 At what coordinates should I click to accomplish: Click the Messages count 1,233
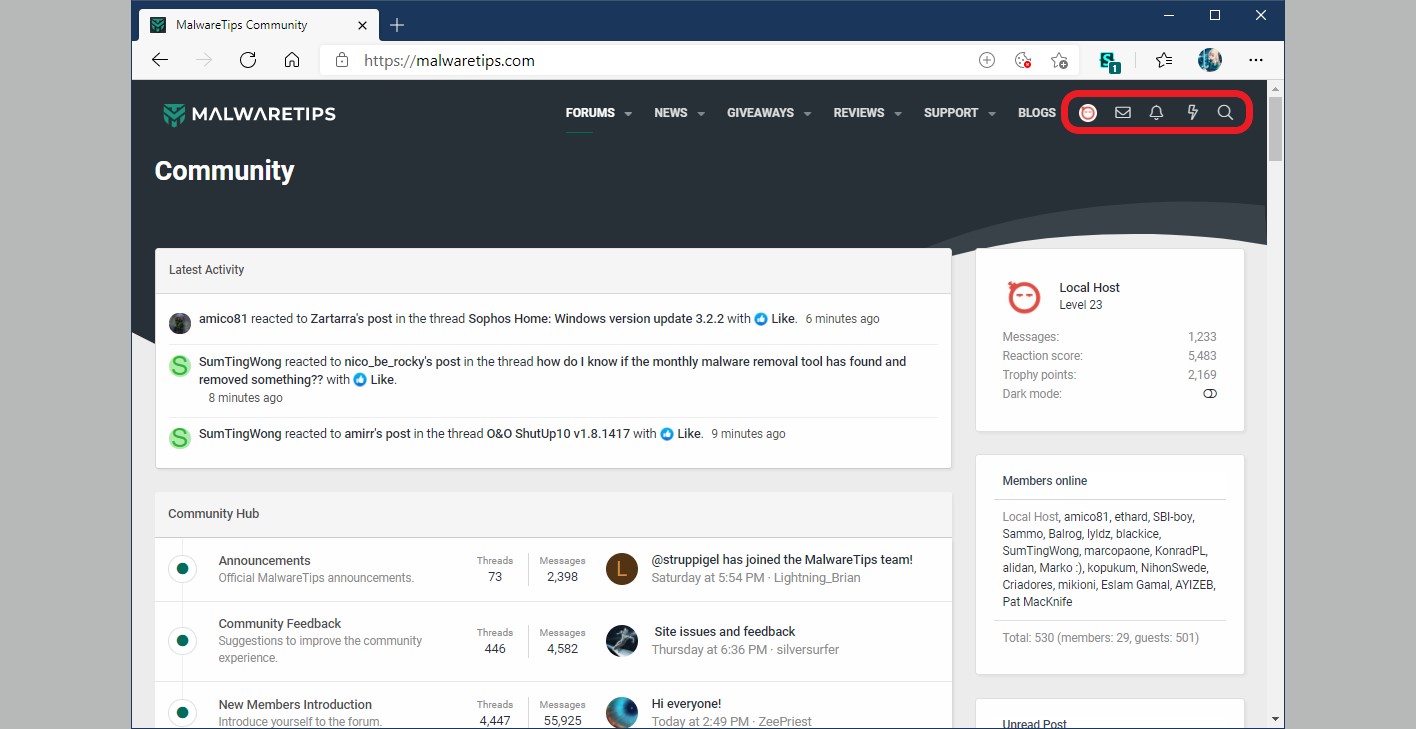click(x=1203, y=337)
